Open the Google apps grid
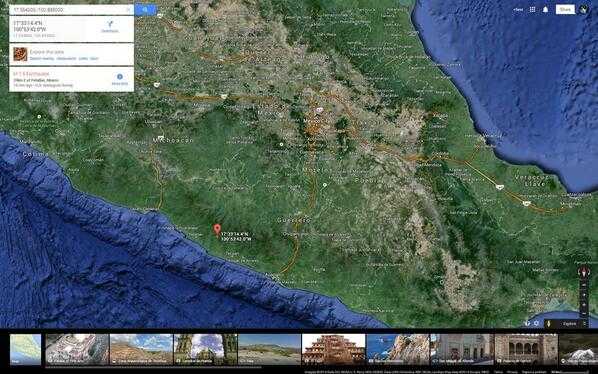598x374 pixels. point(532,10)
